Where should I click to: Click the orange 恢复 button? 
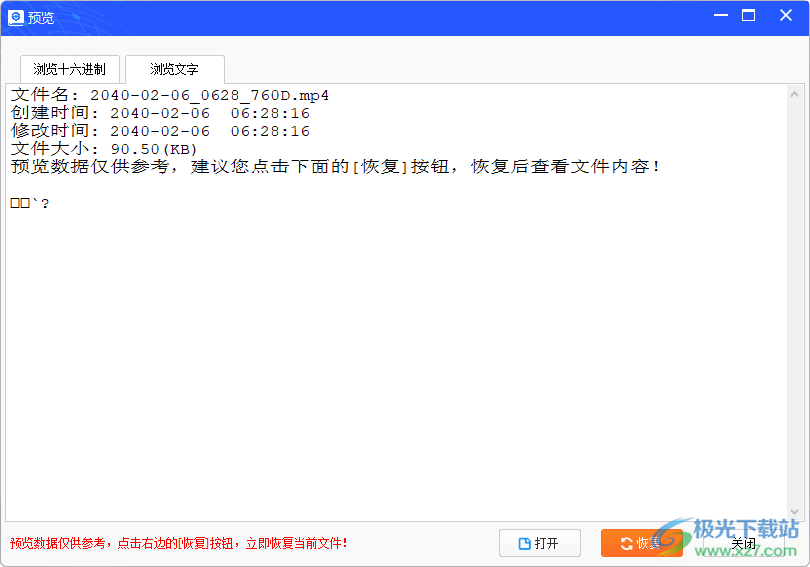click(x=642, y=543)
